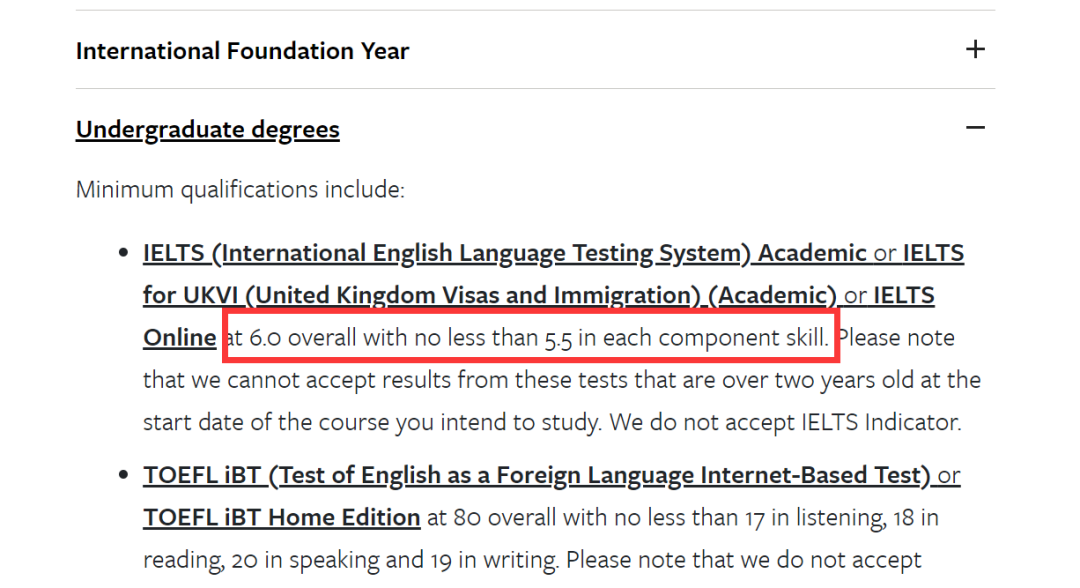Click the bullet point before the IELTS item
This screenshot has height=588, width=1080.
tap(123, 253)
